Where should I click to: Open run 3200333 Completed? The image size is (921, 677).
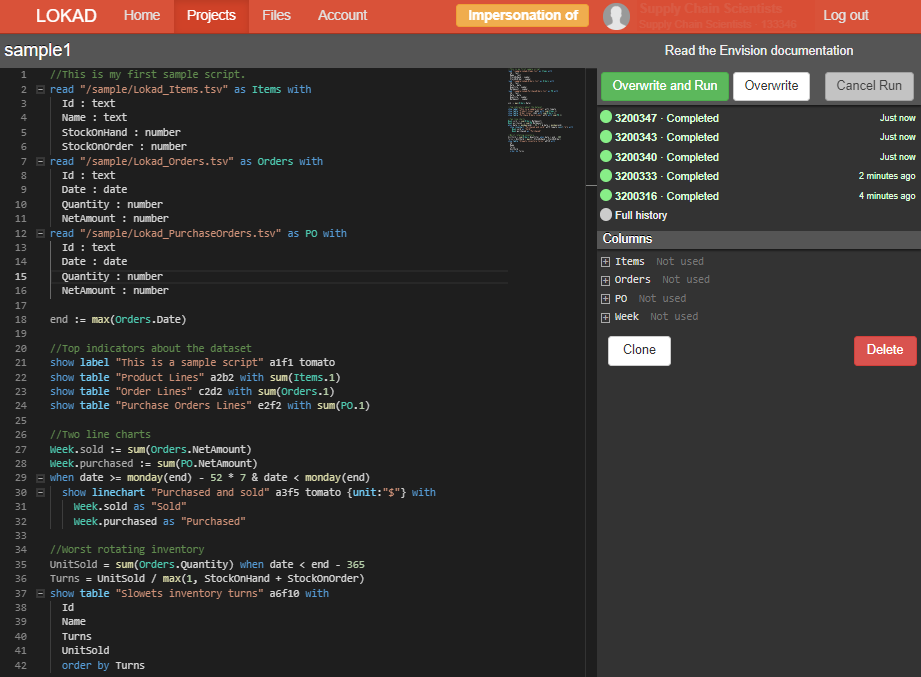(x=667, y=176)
